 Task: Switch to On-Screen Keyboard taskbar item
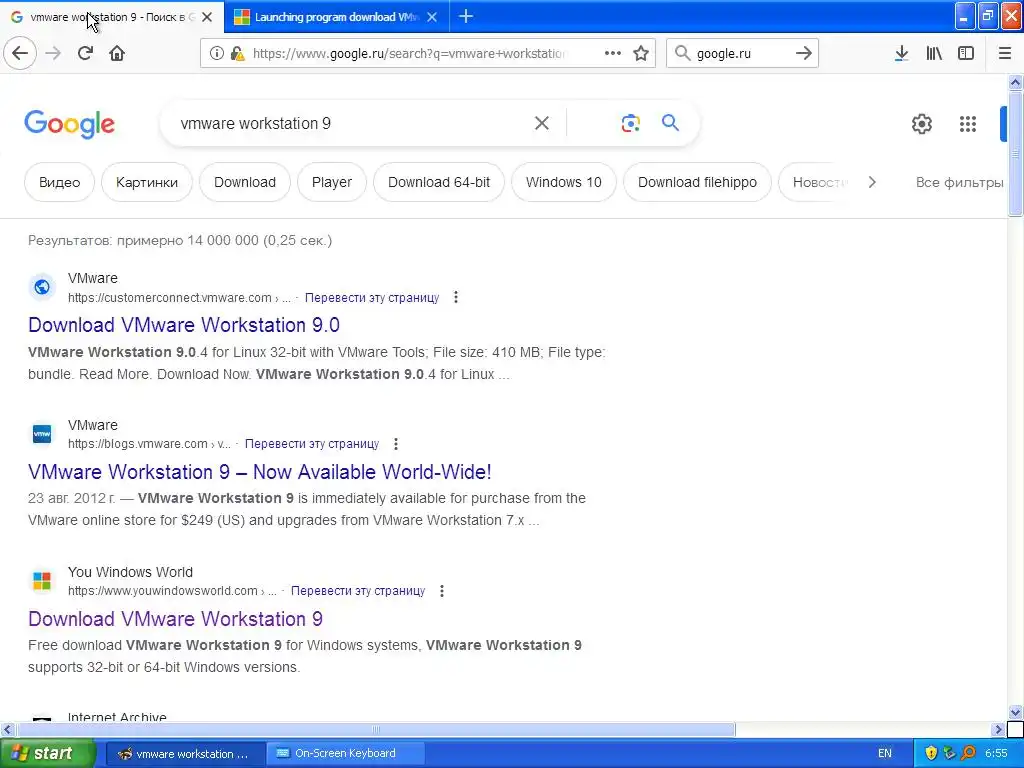click(x=345, y=753)
